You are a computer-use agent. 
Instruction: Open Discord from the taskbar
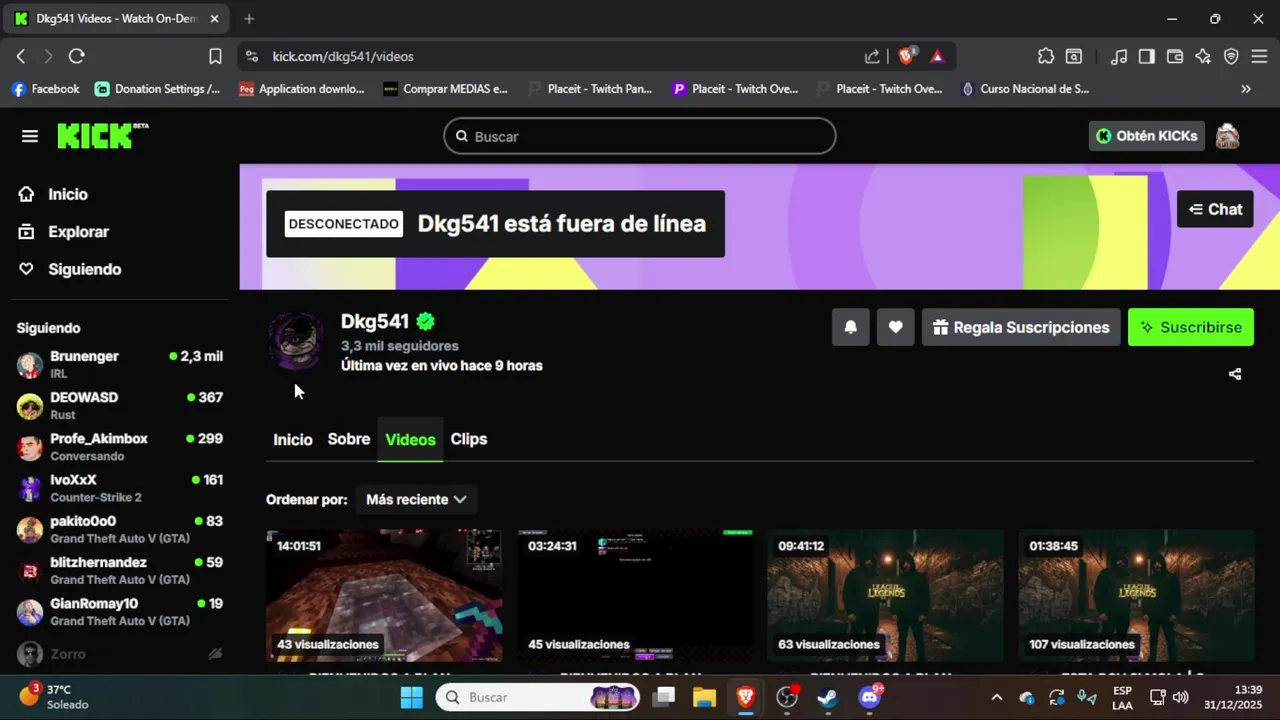point(870,697)
